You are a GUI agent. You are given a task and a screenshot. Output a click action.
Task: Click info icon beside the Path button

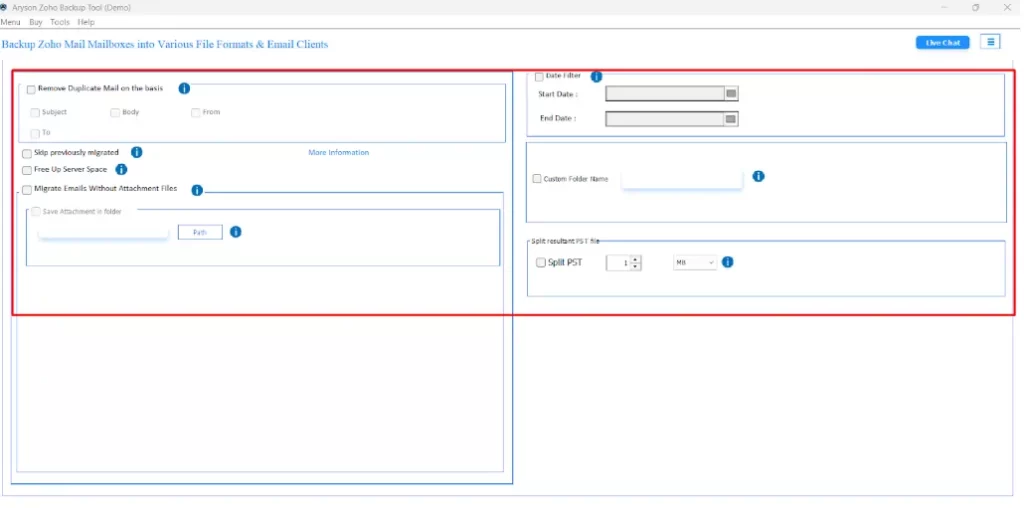235,232
